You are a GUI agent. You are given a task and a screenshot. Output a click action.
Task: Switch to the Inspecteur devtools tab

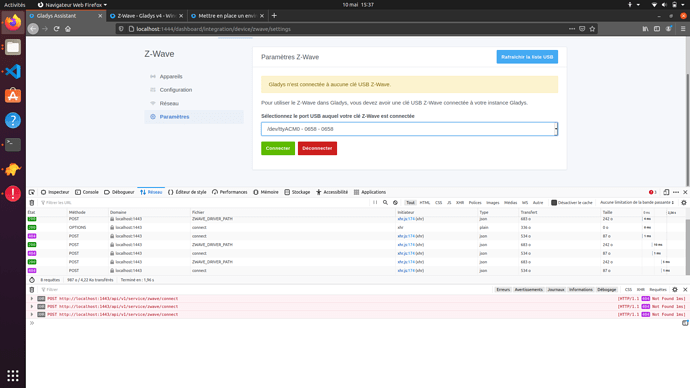click(55, 192)
